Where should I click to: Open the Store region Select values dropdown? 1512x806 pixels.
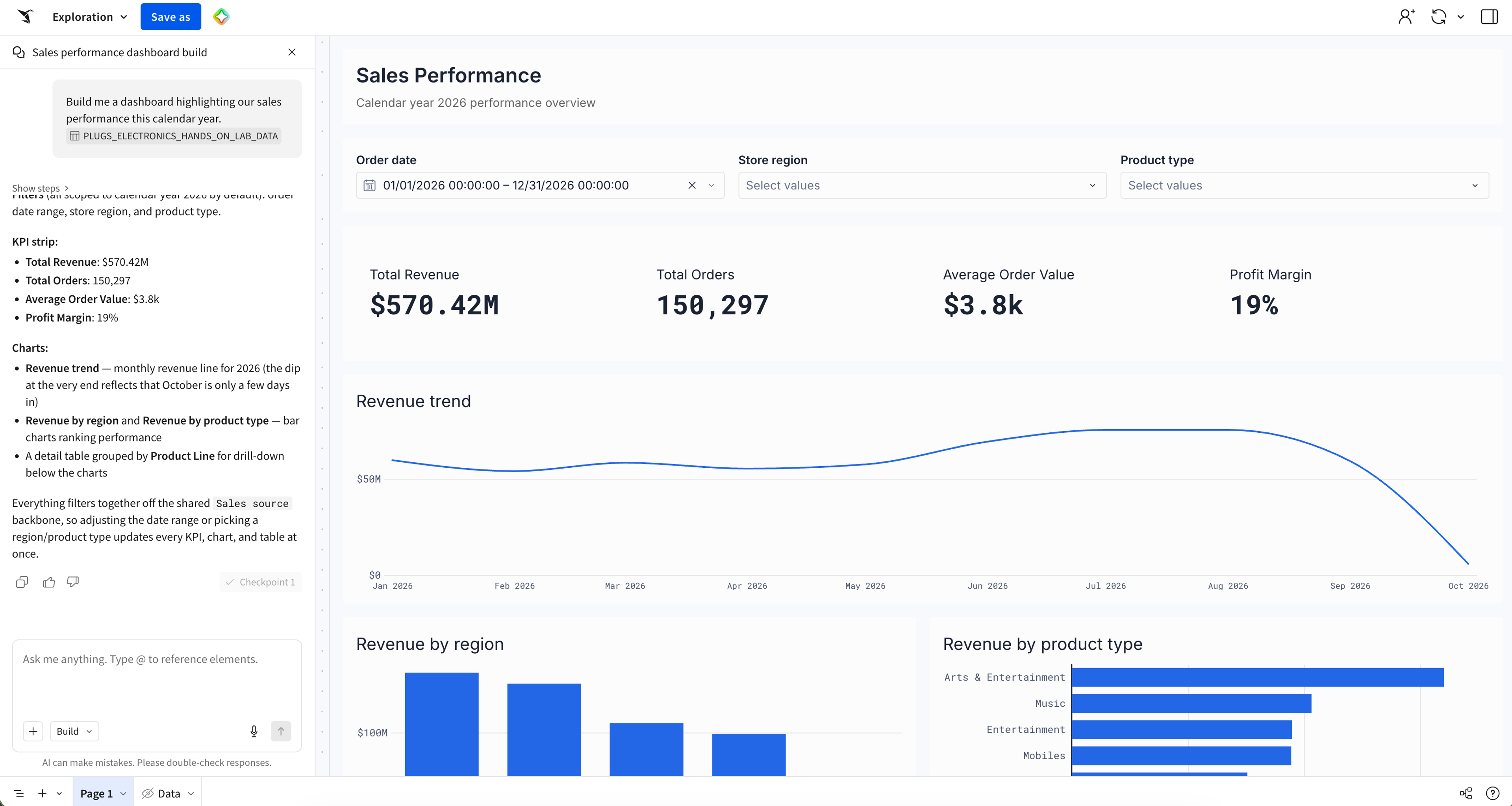[922, 185]
